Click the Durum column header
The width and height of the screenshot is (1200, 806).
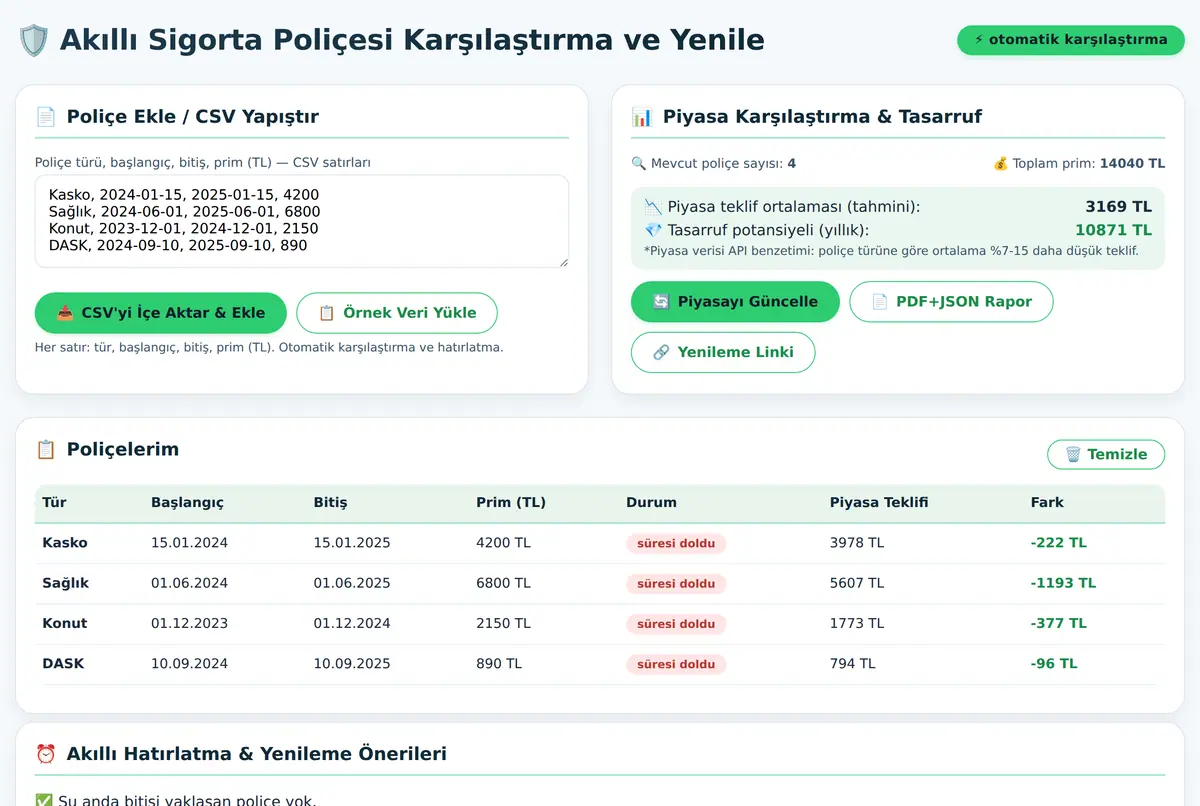pyautogui.click(x=651, y=502)
